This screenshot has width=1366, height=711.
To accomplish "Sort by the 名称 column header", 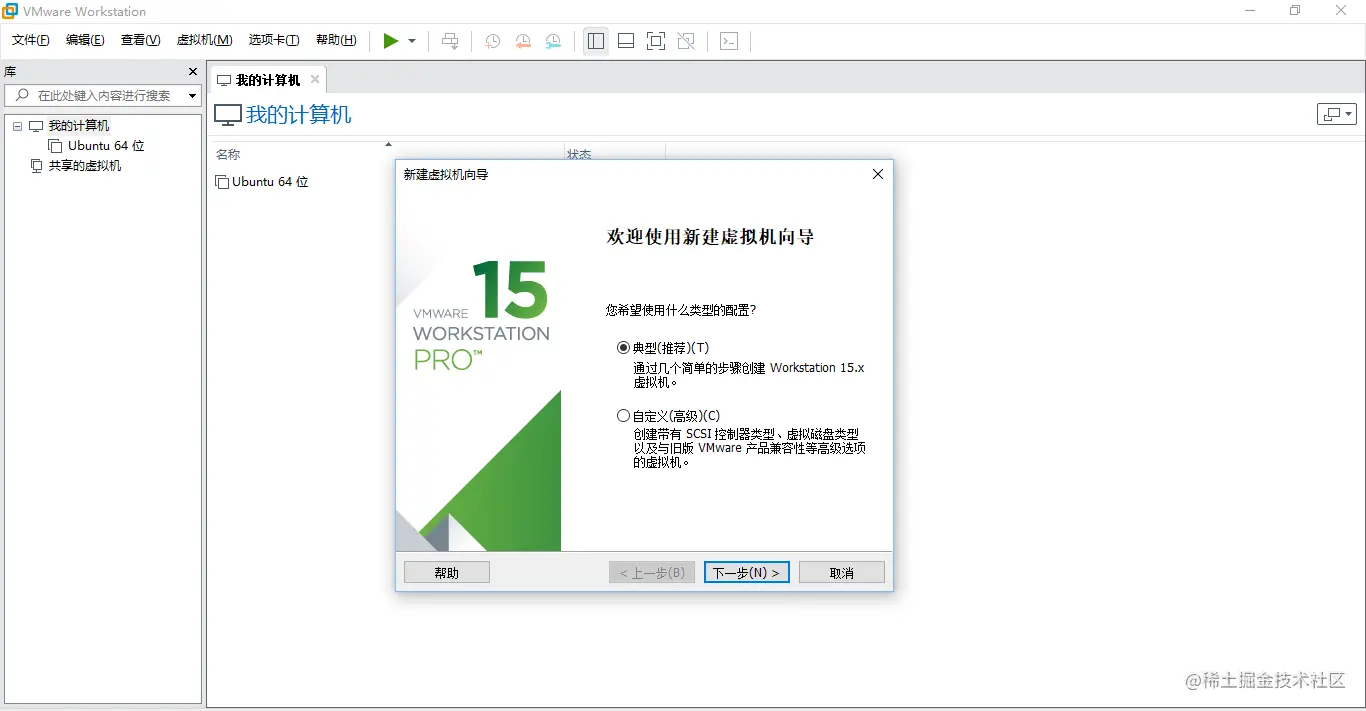I will pyautogui.click(x=228, y=155).
